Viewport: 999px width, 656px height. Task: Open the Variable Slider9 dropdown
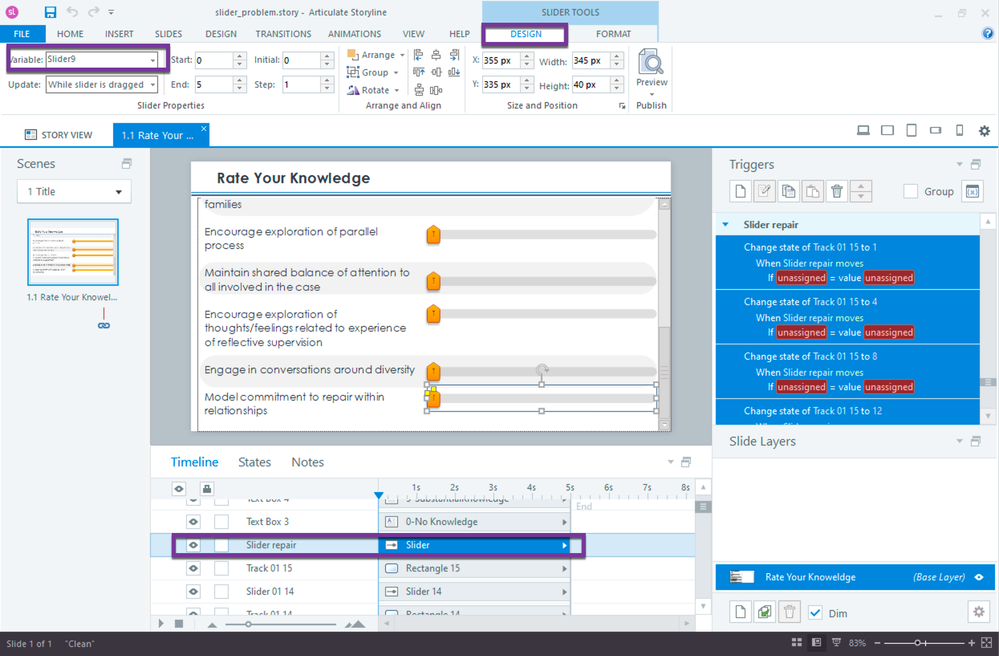153,60
